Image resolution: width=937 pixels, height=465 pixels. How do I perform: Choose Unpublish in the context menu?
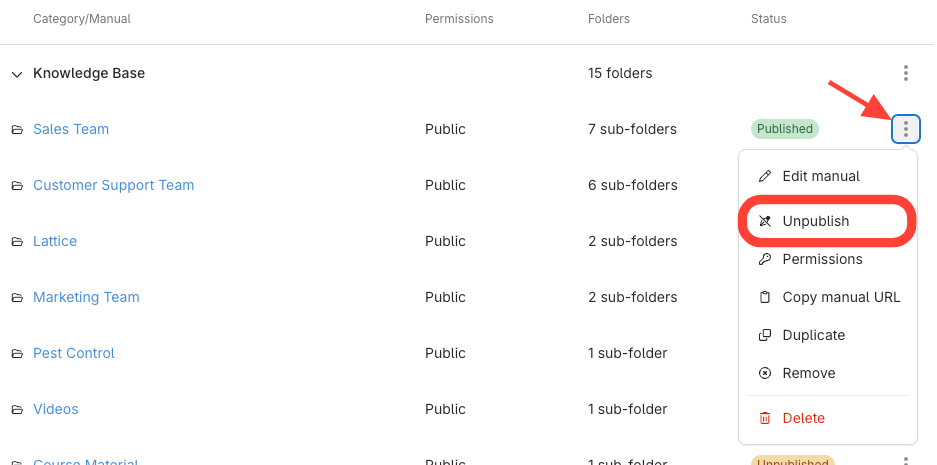[815, 221]
